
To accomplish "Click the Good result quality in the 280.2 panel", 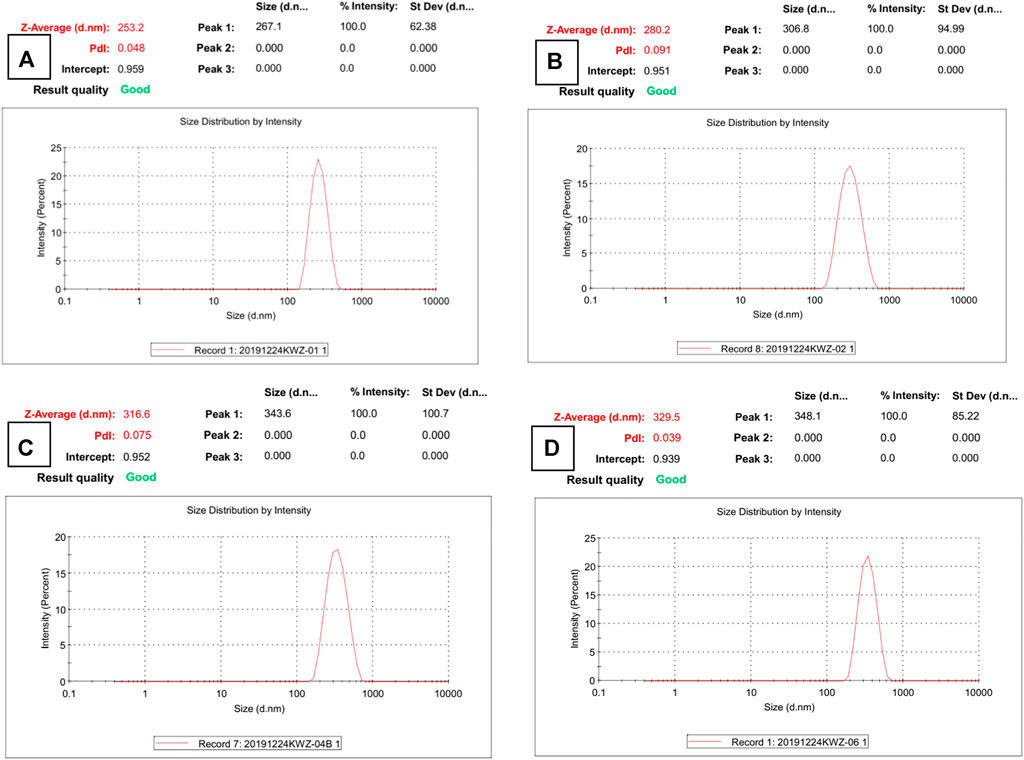I will [662, 91].
